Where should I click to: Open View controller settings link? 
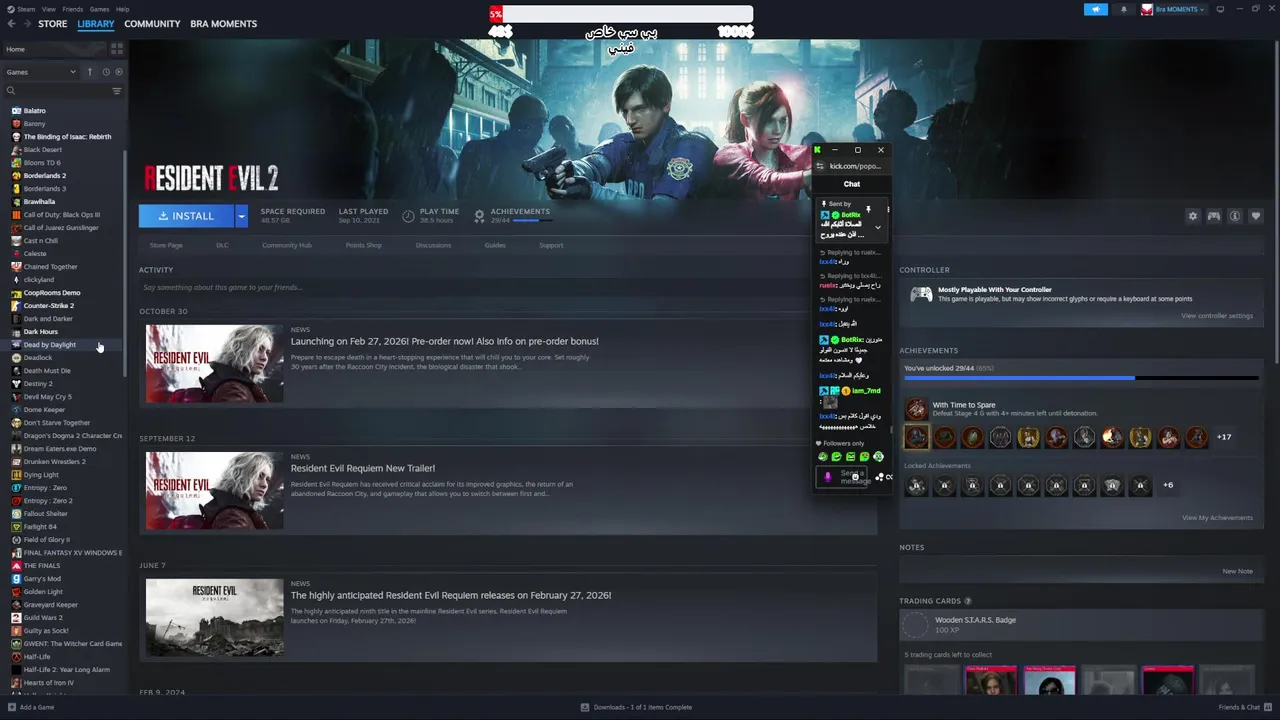(x=1216, y=316)
